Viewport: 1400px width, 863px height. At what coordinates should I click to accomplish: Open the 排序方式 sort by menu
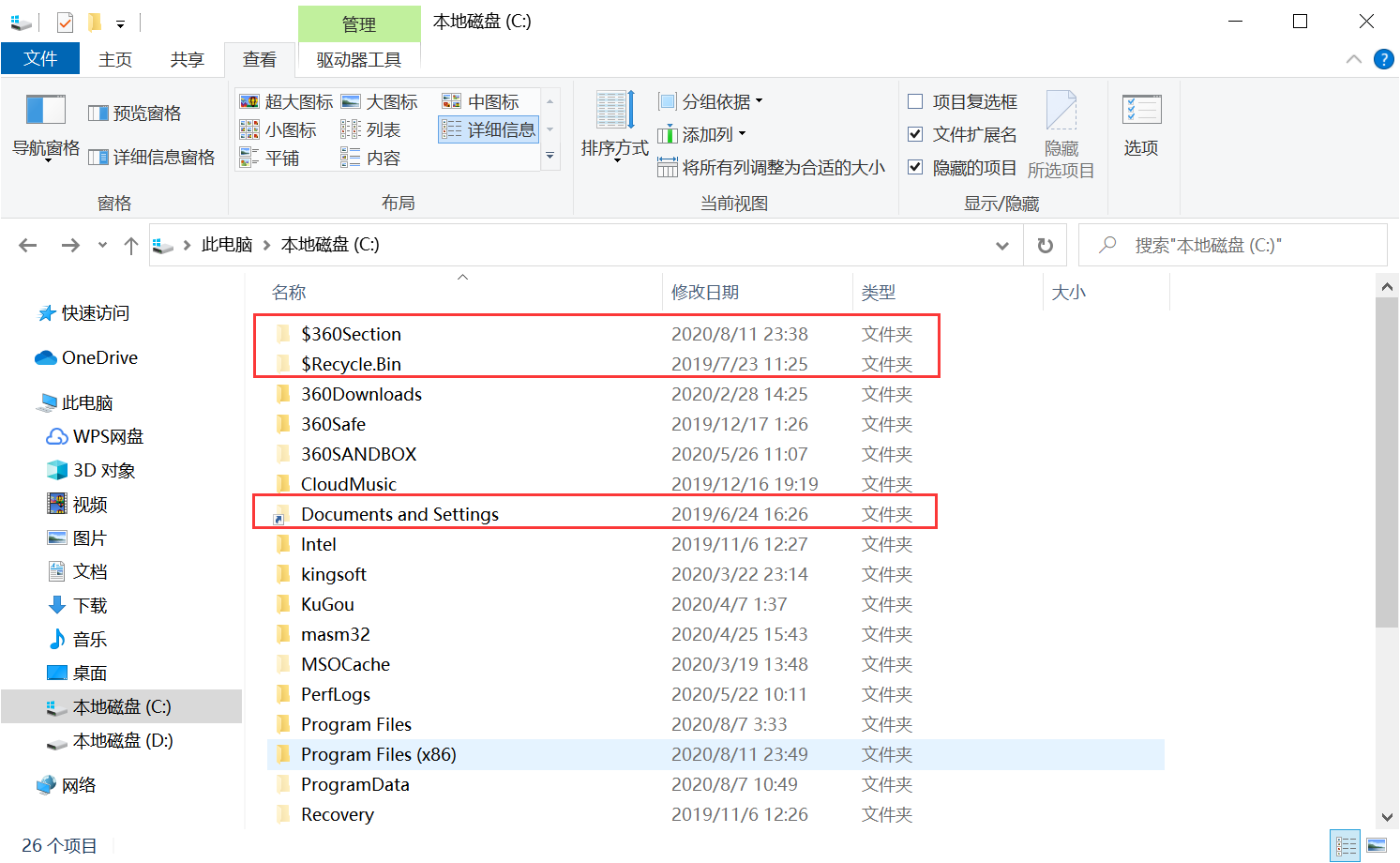pyautogui.click(x=615, y=128)
